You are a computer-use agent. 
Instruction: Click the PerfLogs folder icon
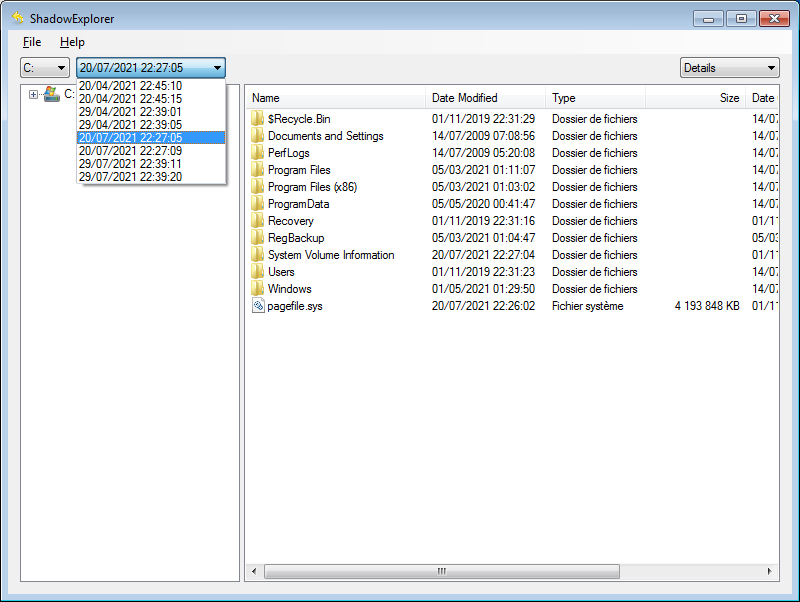point(258,153)
